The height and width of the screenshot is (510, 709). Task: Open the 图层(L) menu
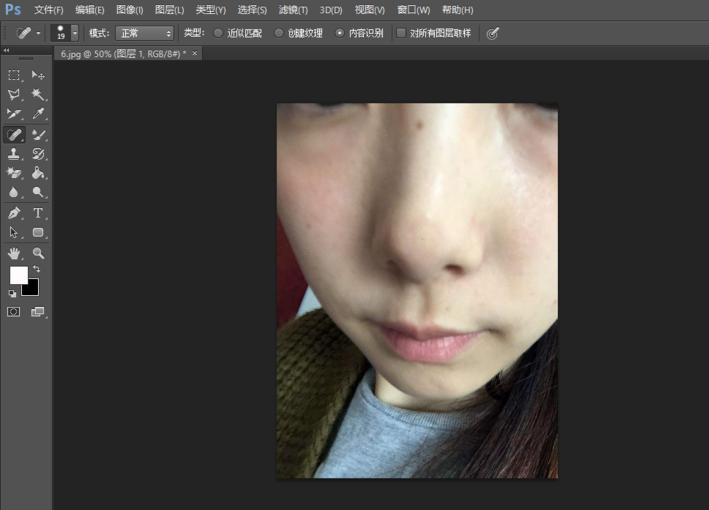pyautogui.click(x=170, y=10)
